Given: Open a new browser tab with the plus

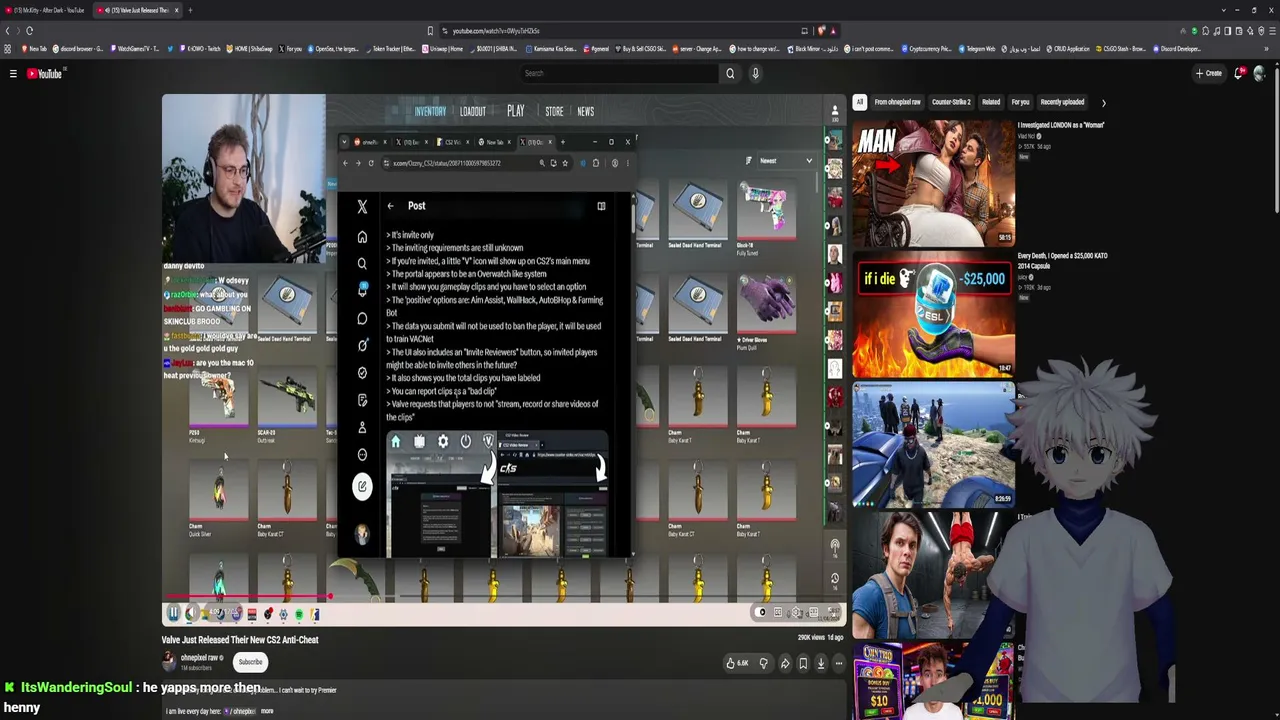Looking at the screenshot, I should coord(190,10).
